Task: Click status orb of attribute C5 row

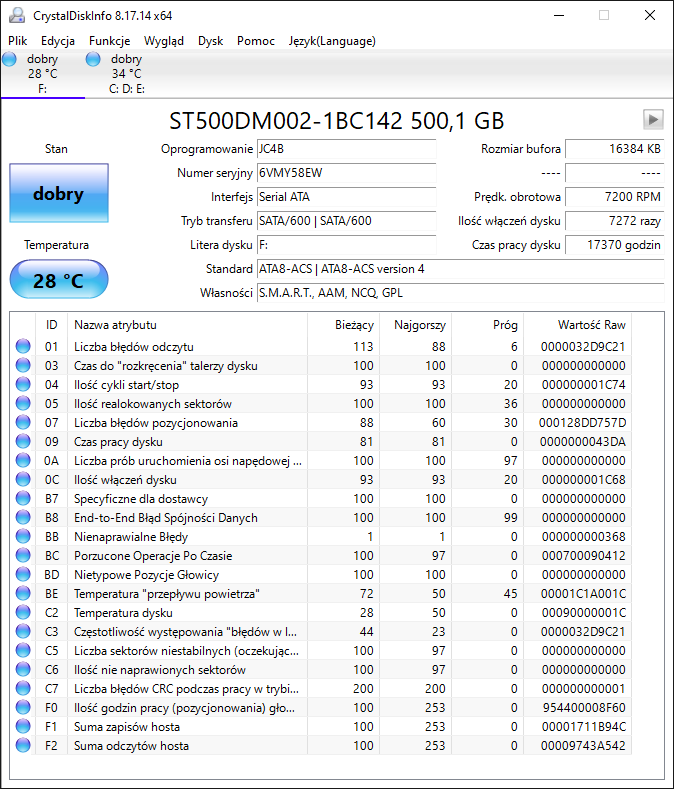Action: [x=23, y=650]
